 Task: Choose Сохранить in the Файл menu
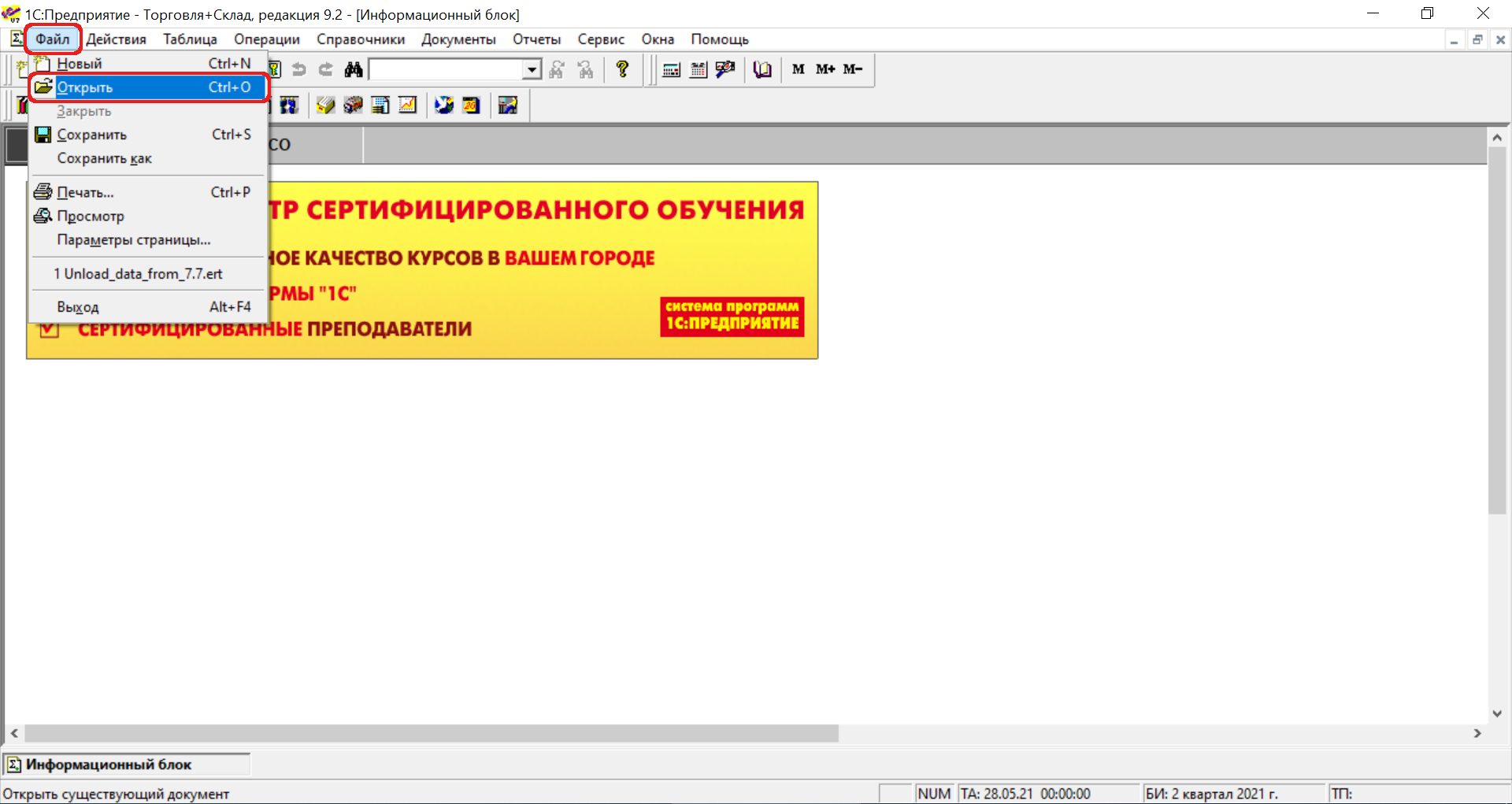[149, 135]
